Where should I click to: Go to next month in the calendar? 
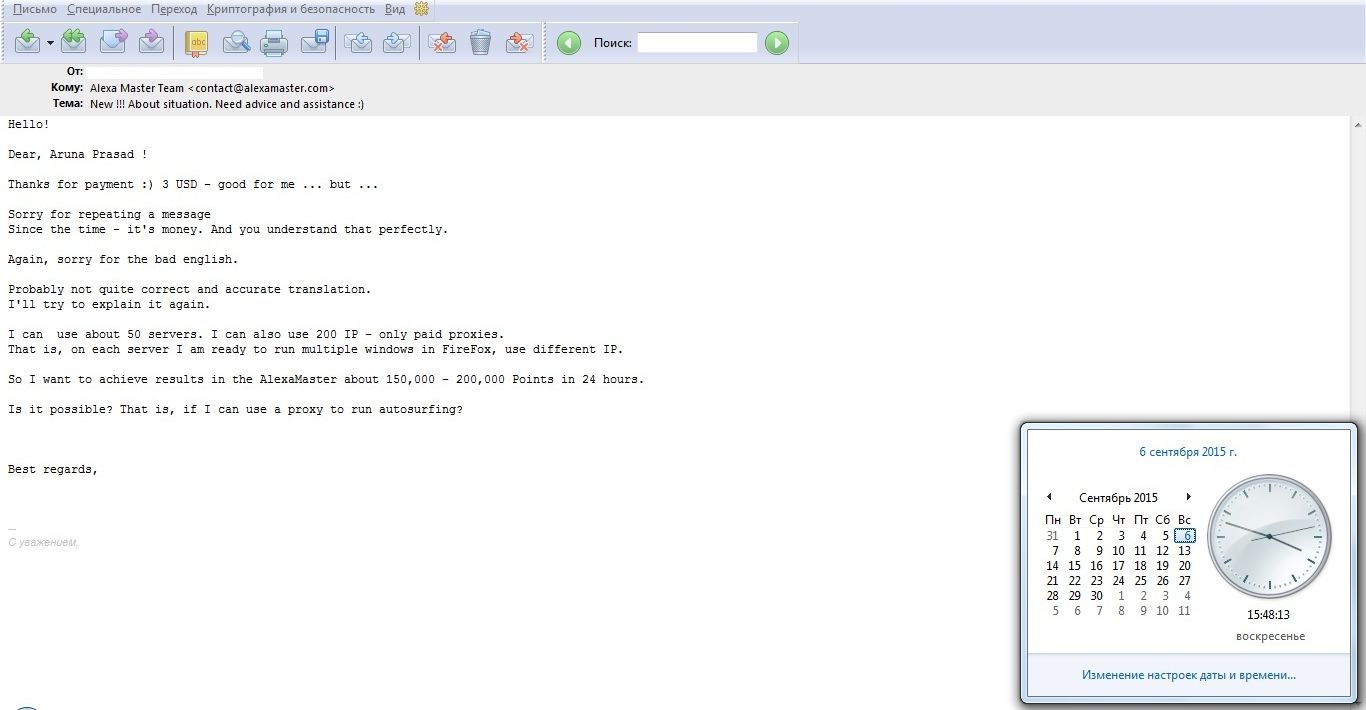(x=1188, y=497)
